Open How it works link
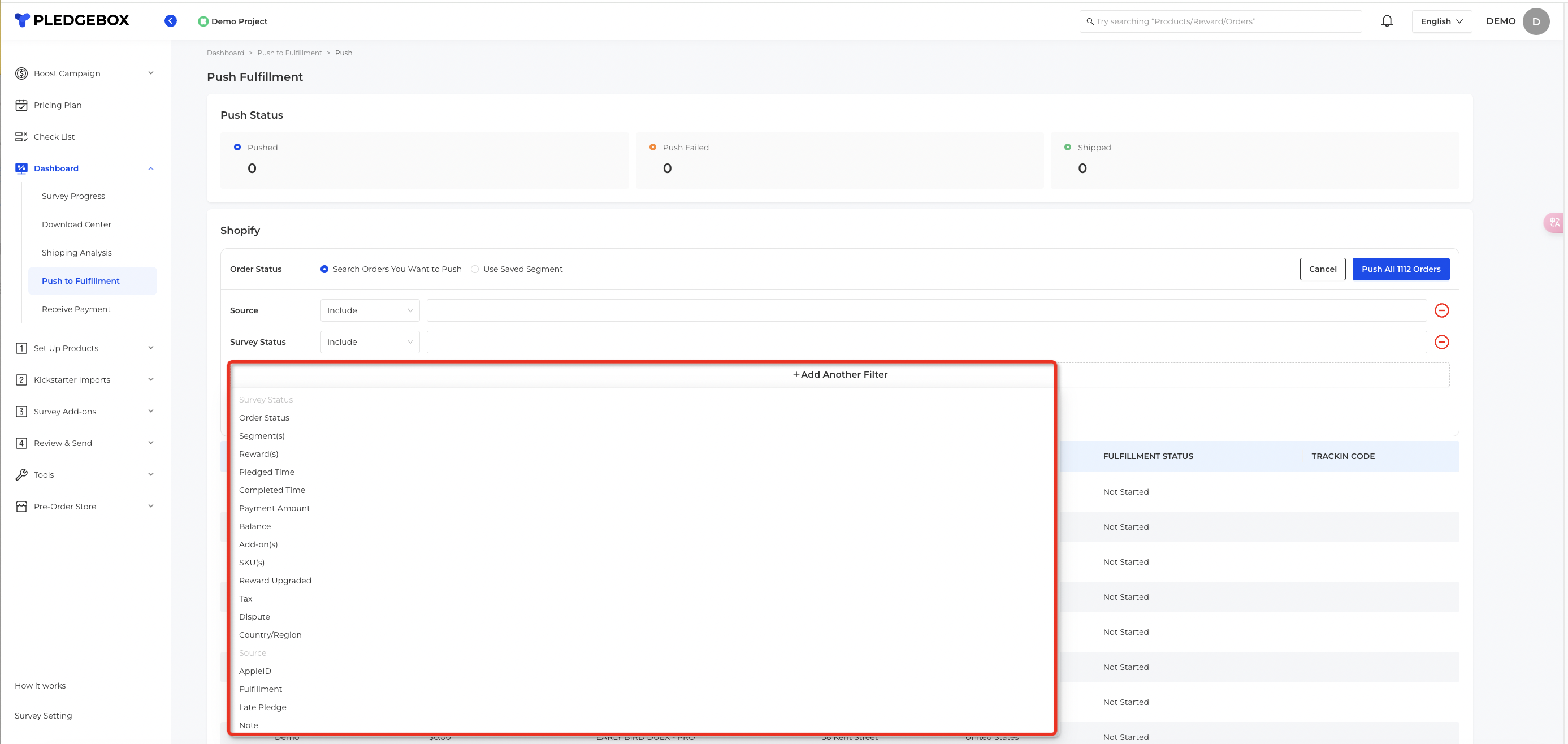Screen dimensions: 1568x744 pos(40,686)
